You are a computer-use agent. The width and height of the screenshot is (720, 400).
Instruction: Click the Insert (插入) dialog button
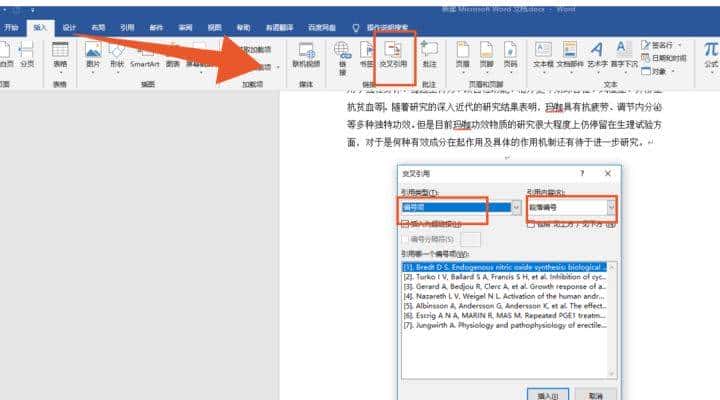547,395
